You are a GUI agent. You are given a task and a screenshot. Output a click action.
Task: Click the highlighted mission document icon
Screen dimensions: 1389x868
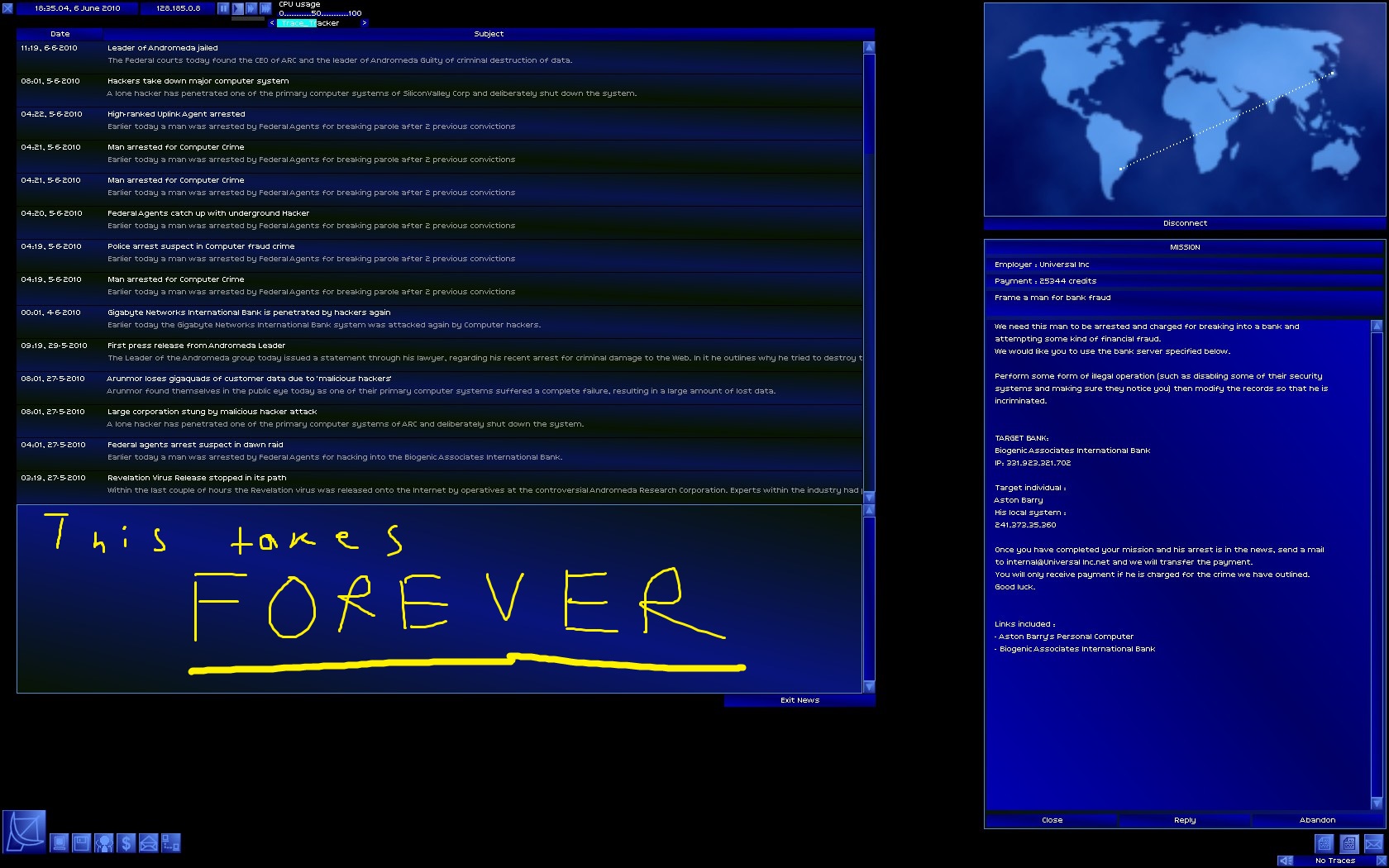click(x=1348, y=844)
